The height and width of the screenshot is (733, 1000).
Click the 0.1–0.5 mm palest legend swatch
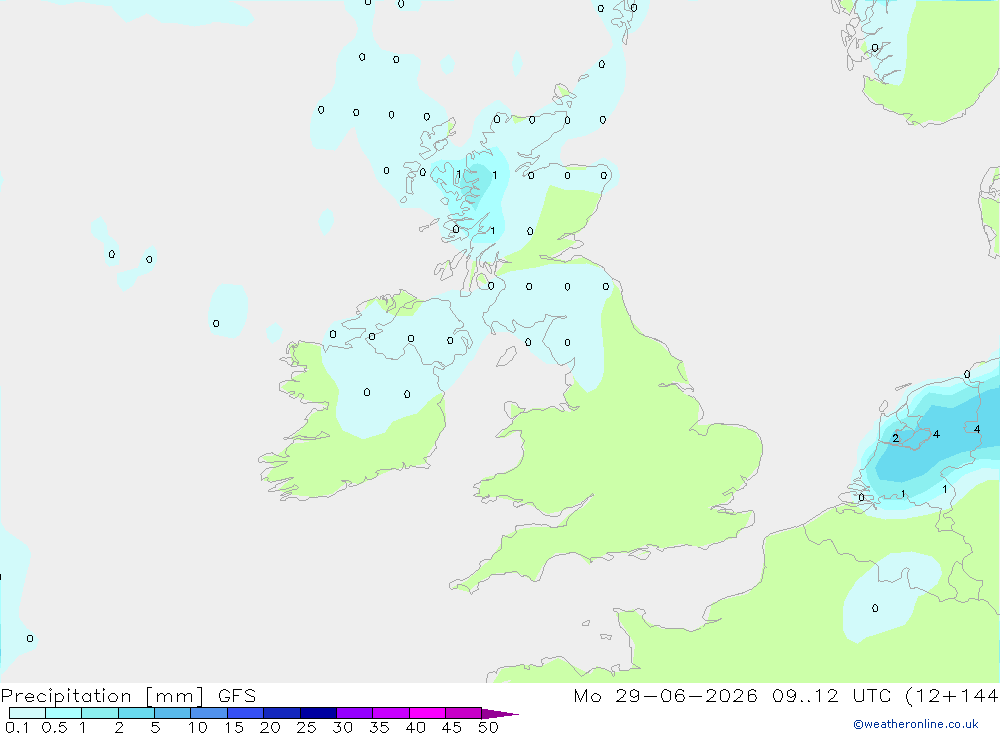(x=27, y=713)
